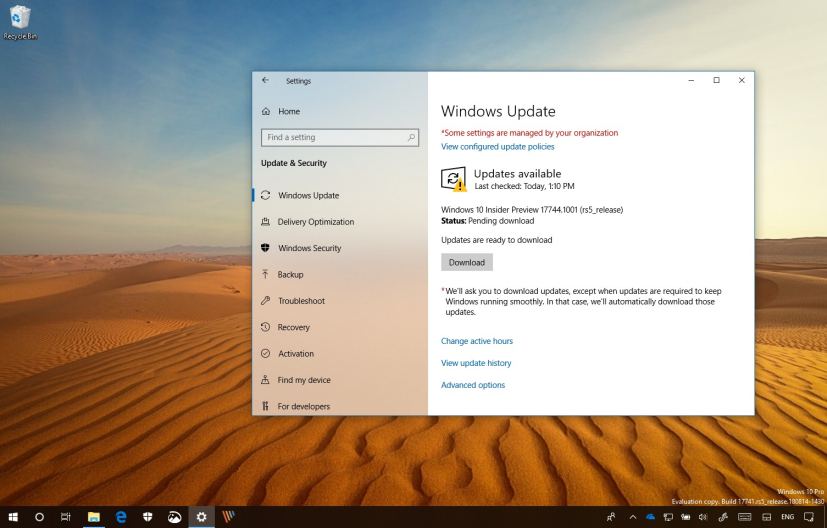Click the Windows Update heading text
This screenshot has height=528, width=827.
pyautogui.click(x=498, y=111)
